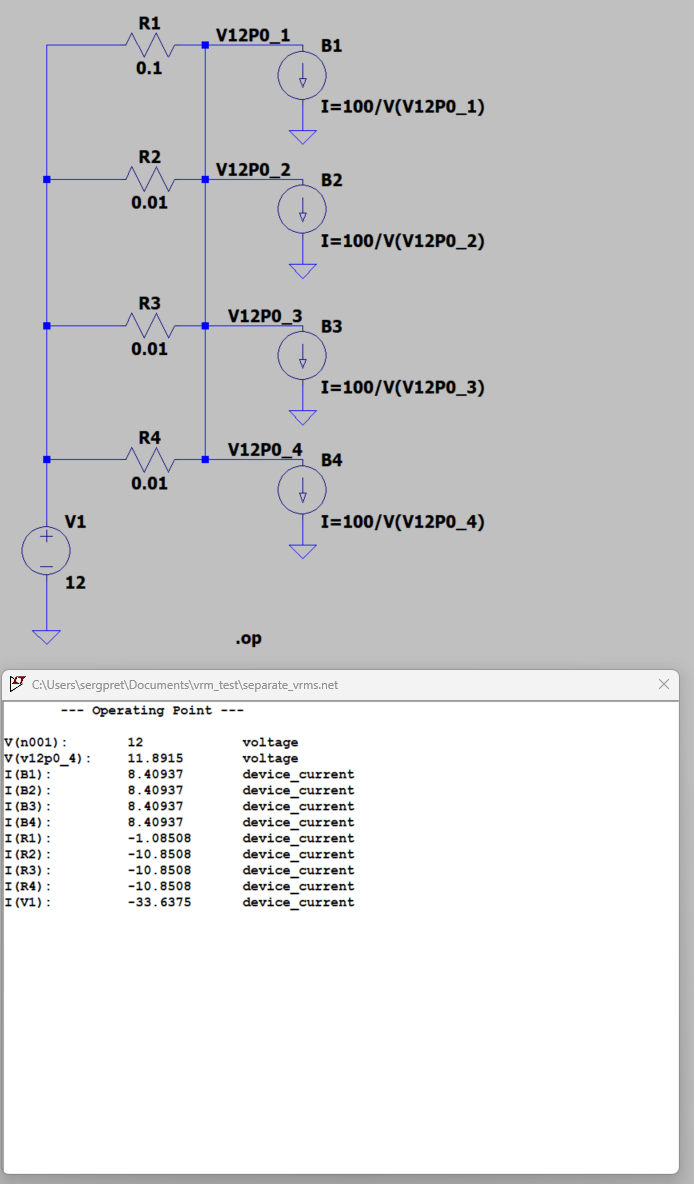The image size is (694, 1184).
Task: Click the 12 value beside V1
Action: 75,582
